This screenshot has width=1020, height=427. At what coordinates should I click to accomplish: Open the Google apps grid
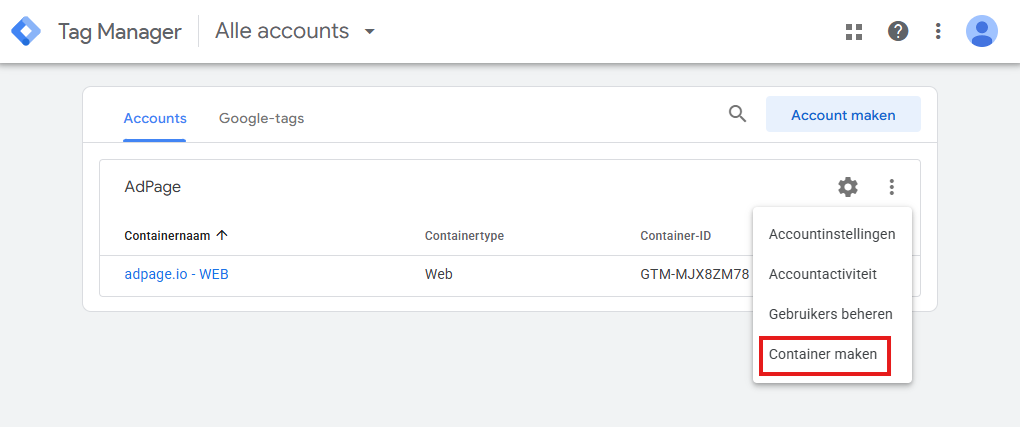click(x=853, y=31)
